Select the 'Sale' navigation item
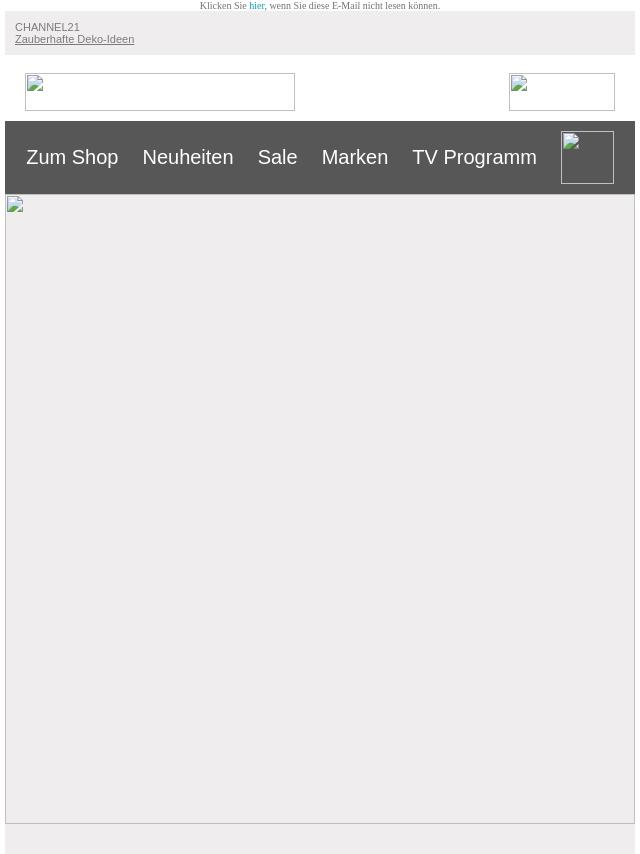 tap(277, 157)
